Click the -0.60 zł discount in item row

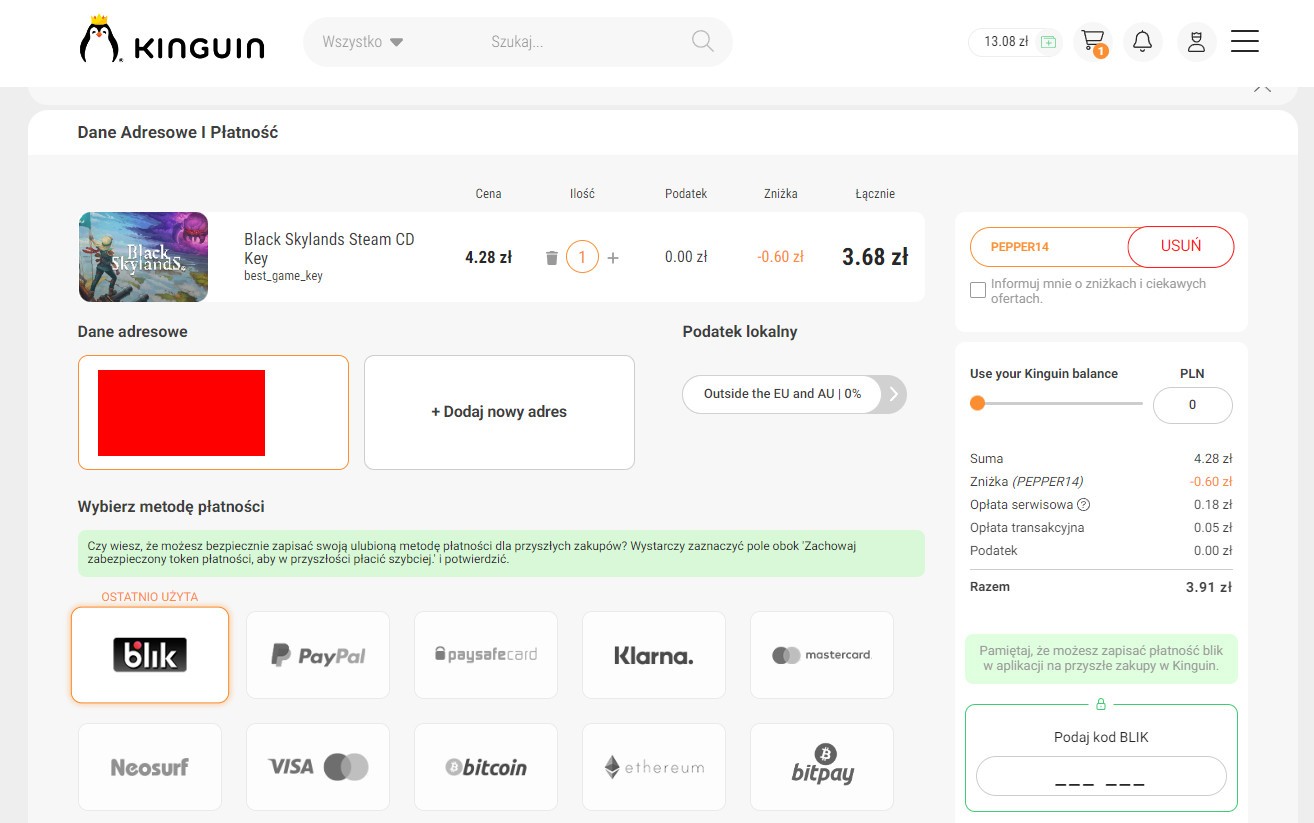coord(780,257)
